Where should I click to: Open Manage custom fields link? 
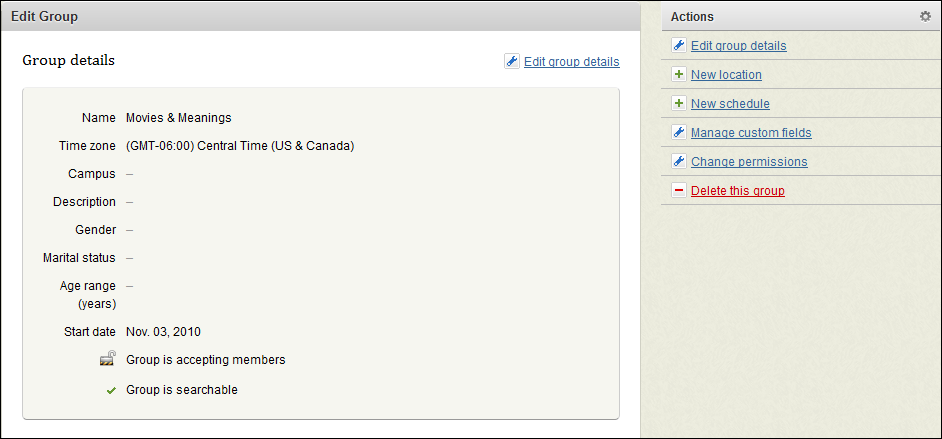pos(751,133)
